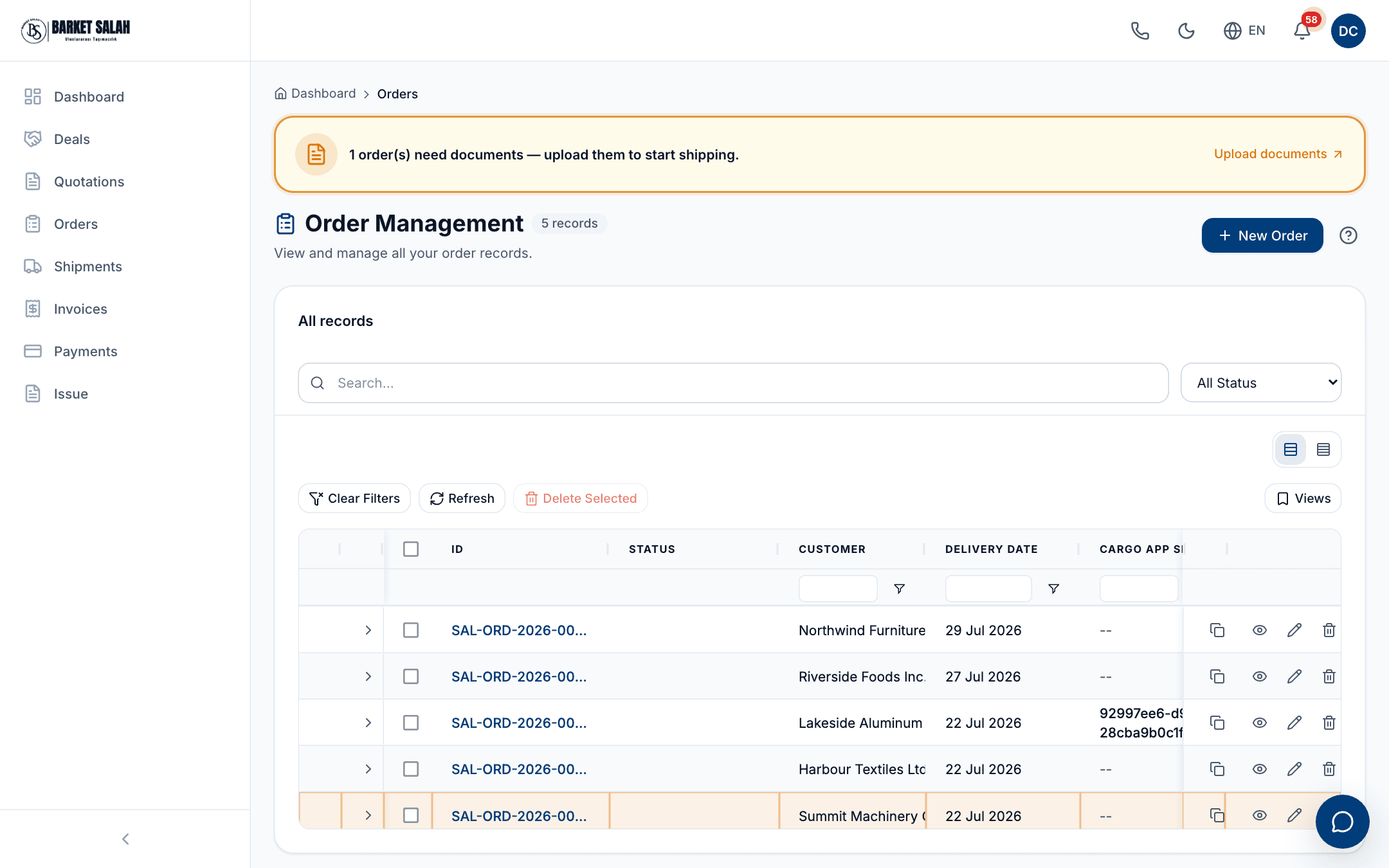
Task: Click the Barket Salah logo
Action: [x=76, y=30]
